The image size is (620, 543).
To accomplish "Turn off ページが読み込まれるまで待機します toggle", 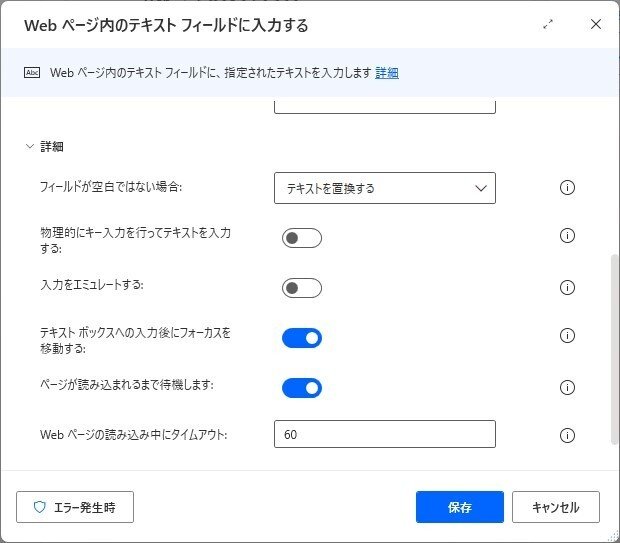I will 302,388.
